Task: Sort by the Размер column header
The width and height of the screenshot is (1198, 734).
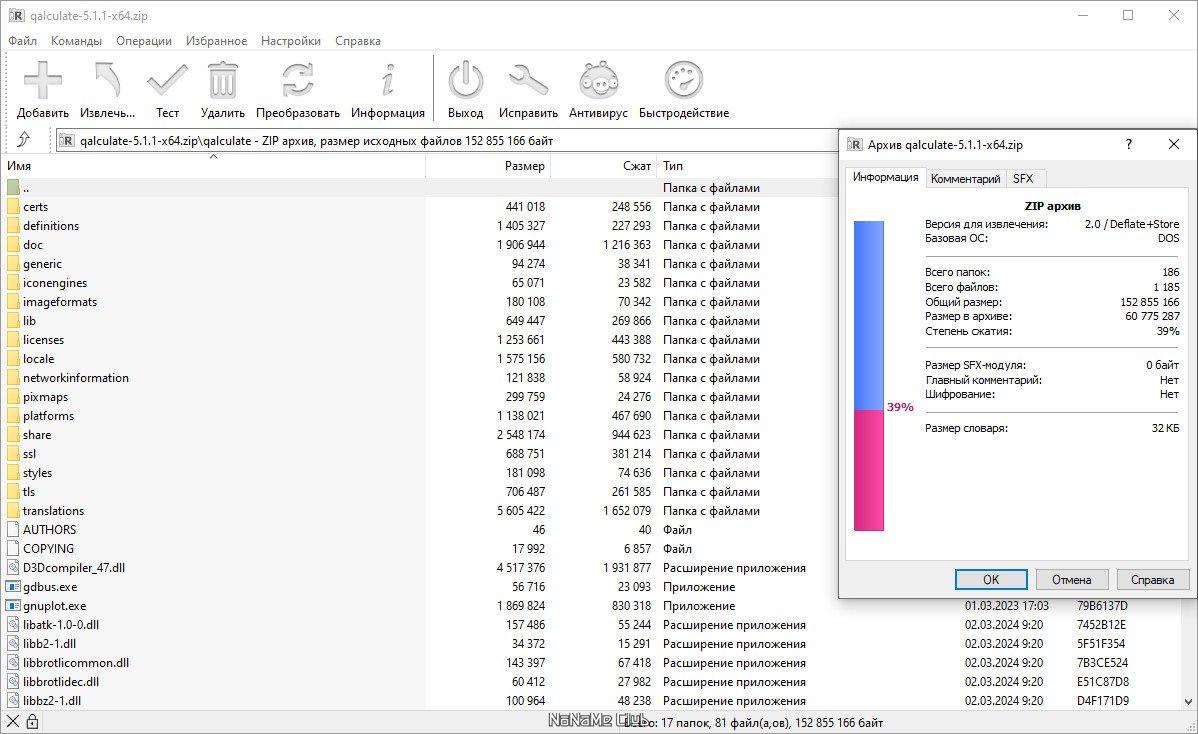Action: tap(488, 166)
